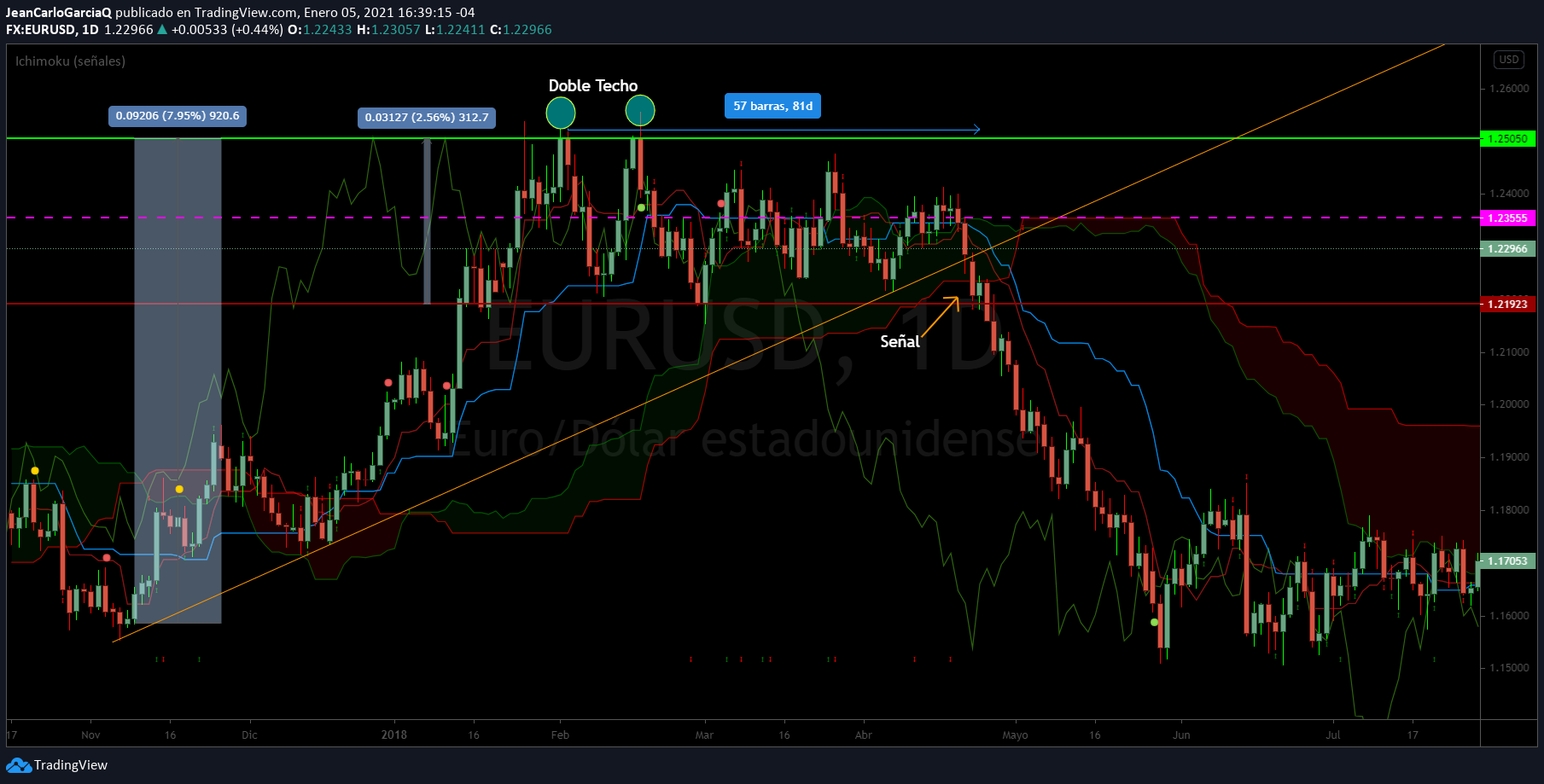The height and width of the screenshot is (784, 1544).
Task: Click the L:1.22411 low value
Action: tap(455, 30)
